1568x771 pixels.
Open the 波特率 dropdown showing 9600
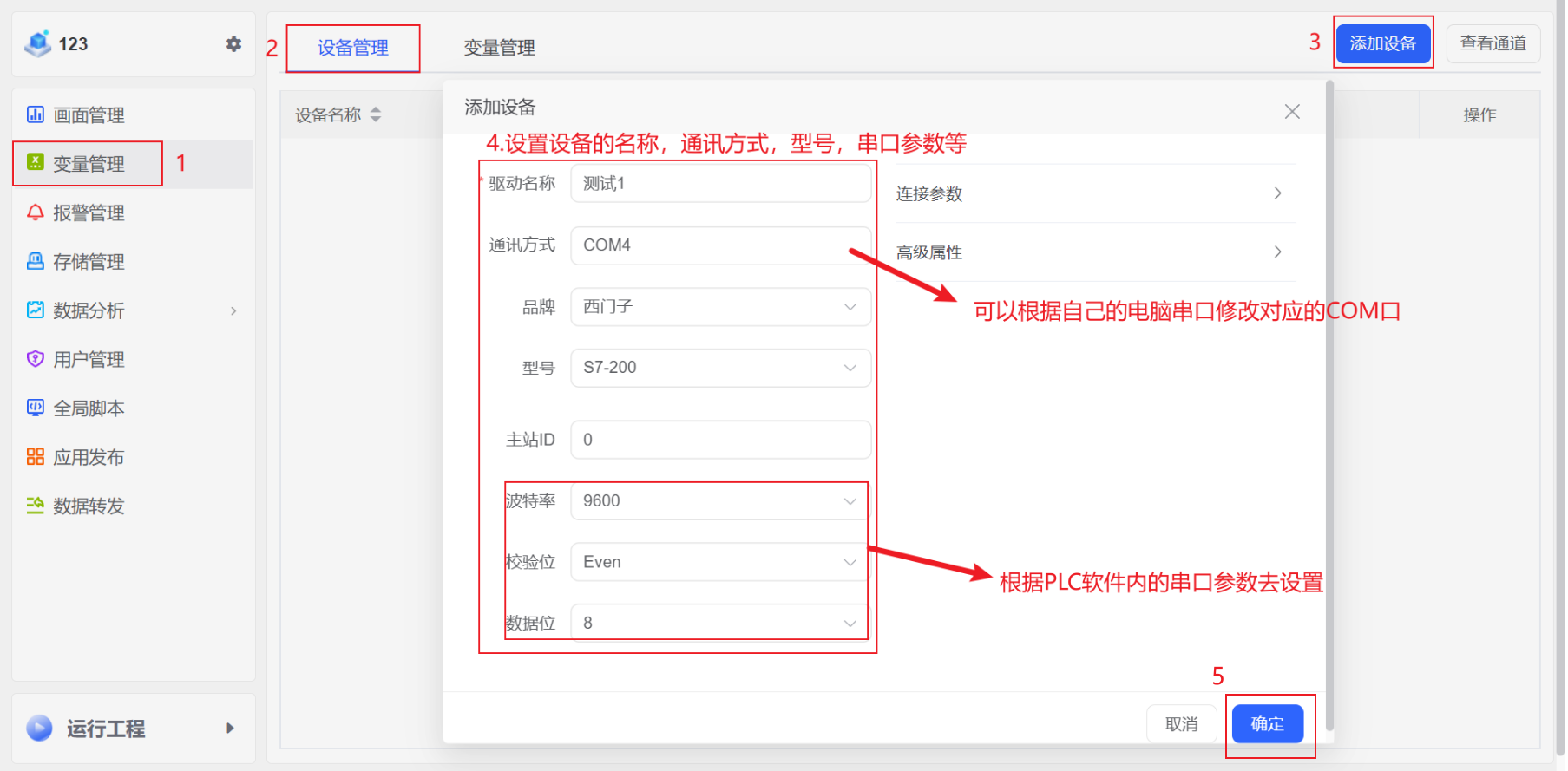(720, 501)
